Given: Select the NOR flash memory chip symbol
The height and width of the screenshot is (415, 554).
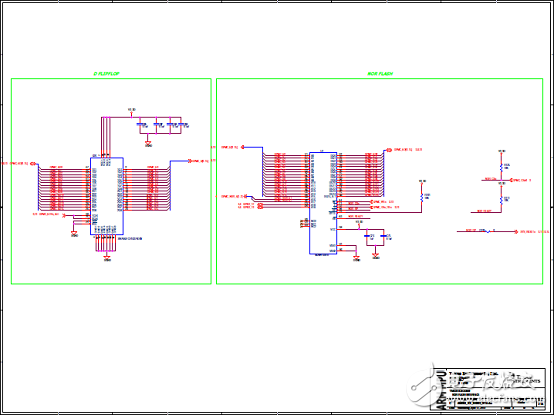Looking at the screenshot, I should pyautogui.click(x=323, y=203).
